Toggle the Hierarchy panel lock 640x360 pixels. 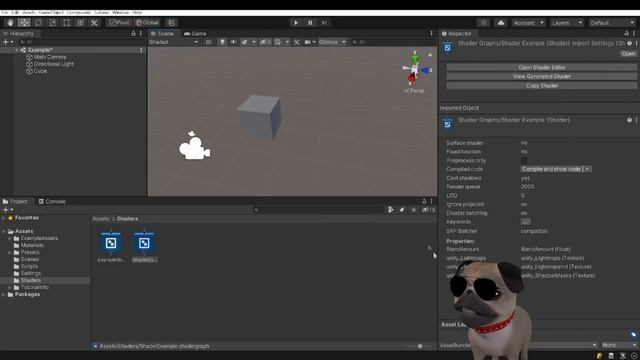click(133, 33)
